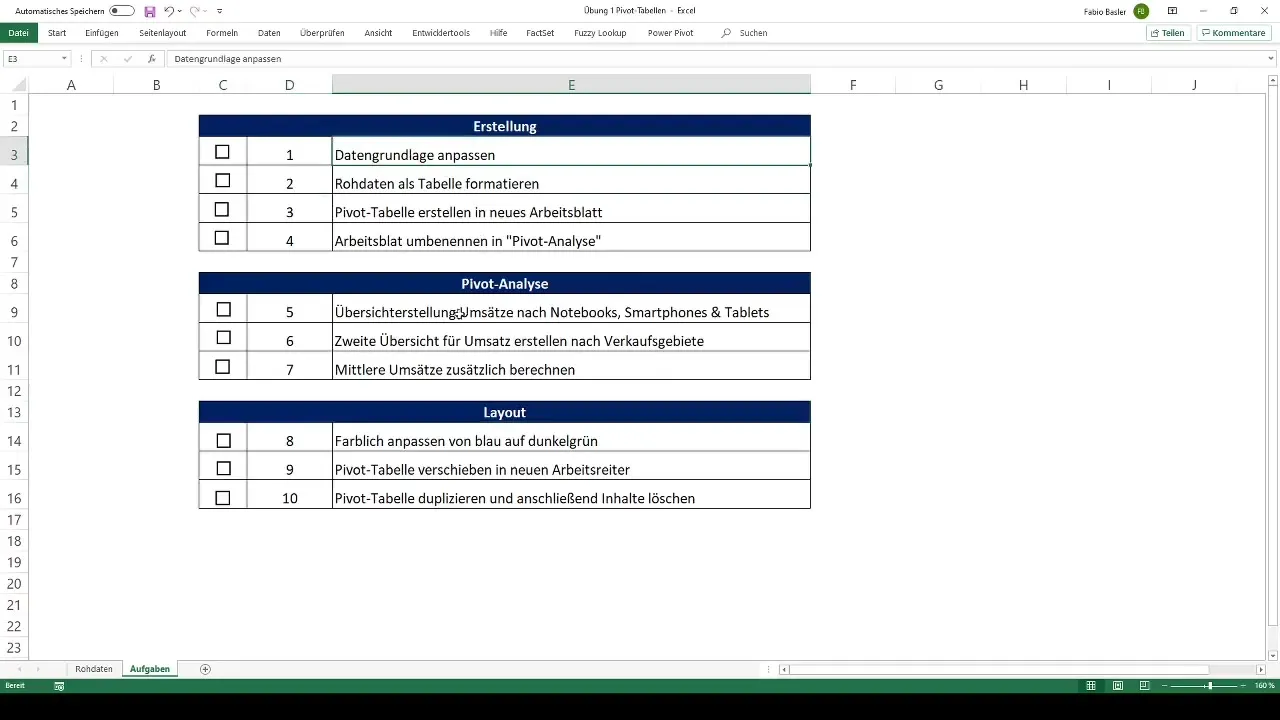Select the Aufgaben sheet tab

[150, 668]
